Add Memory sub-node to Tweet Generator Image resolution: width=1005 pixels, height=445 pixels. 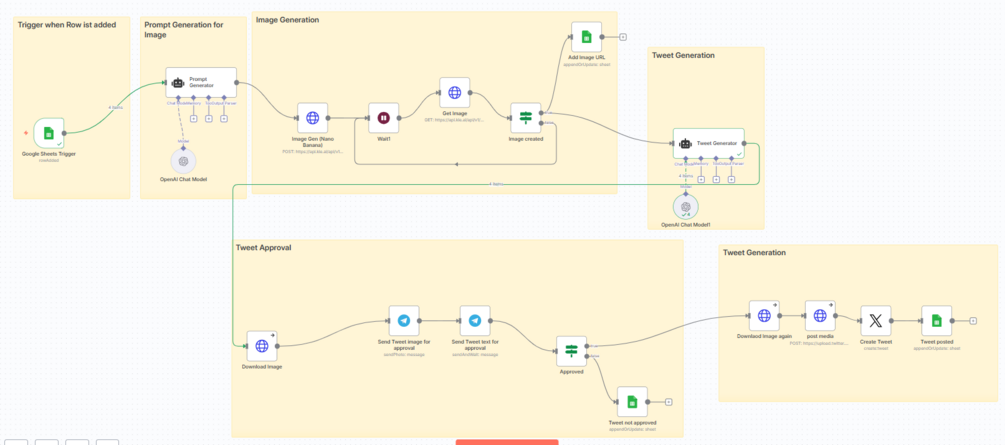coord(701,179)
